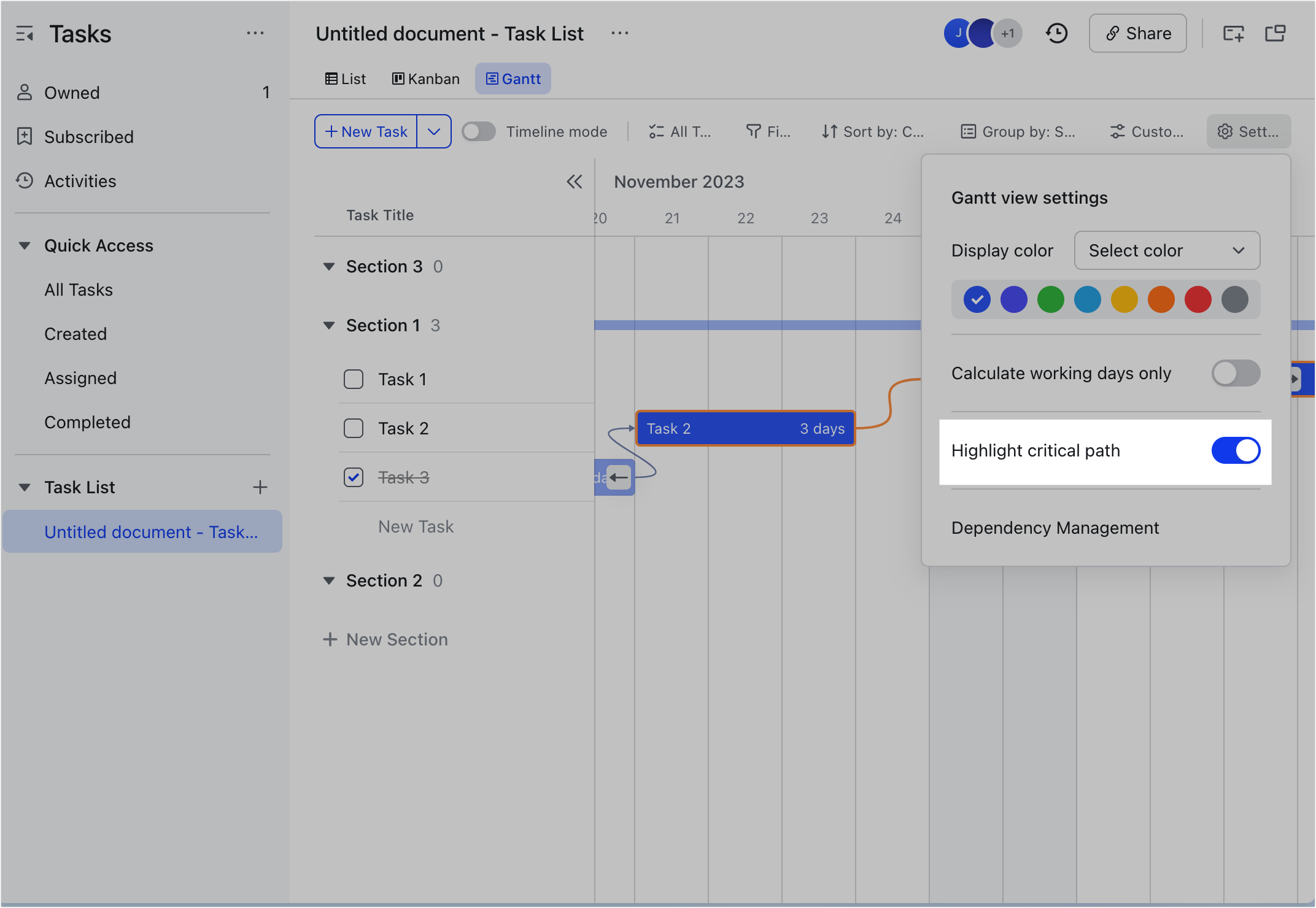This screenshot has width=1316, height=908.
Task: Click the Sort by toolbar icon
Action: (872, 131)
